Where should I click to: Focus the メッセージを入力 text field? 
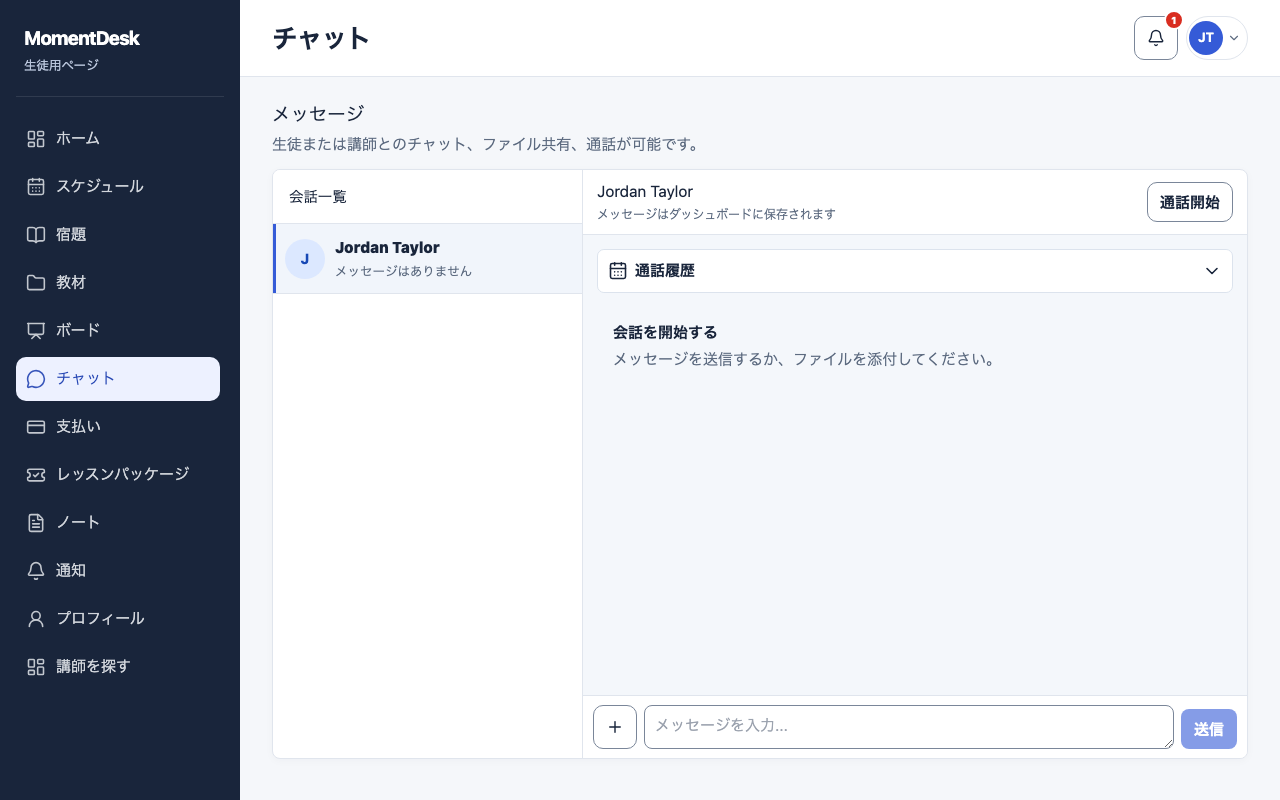(x=909, y=727)
